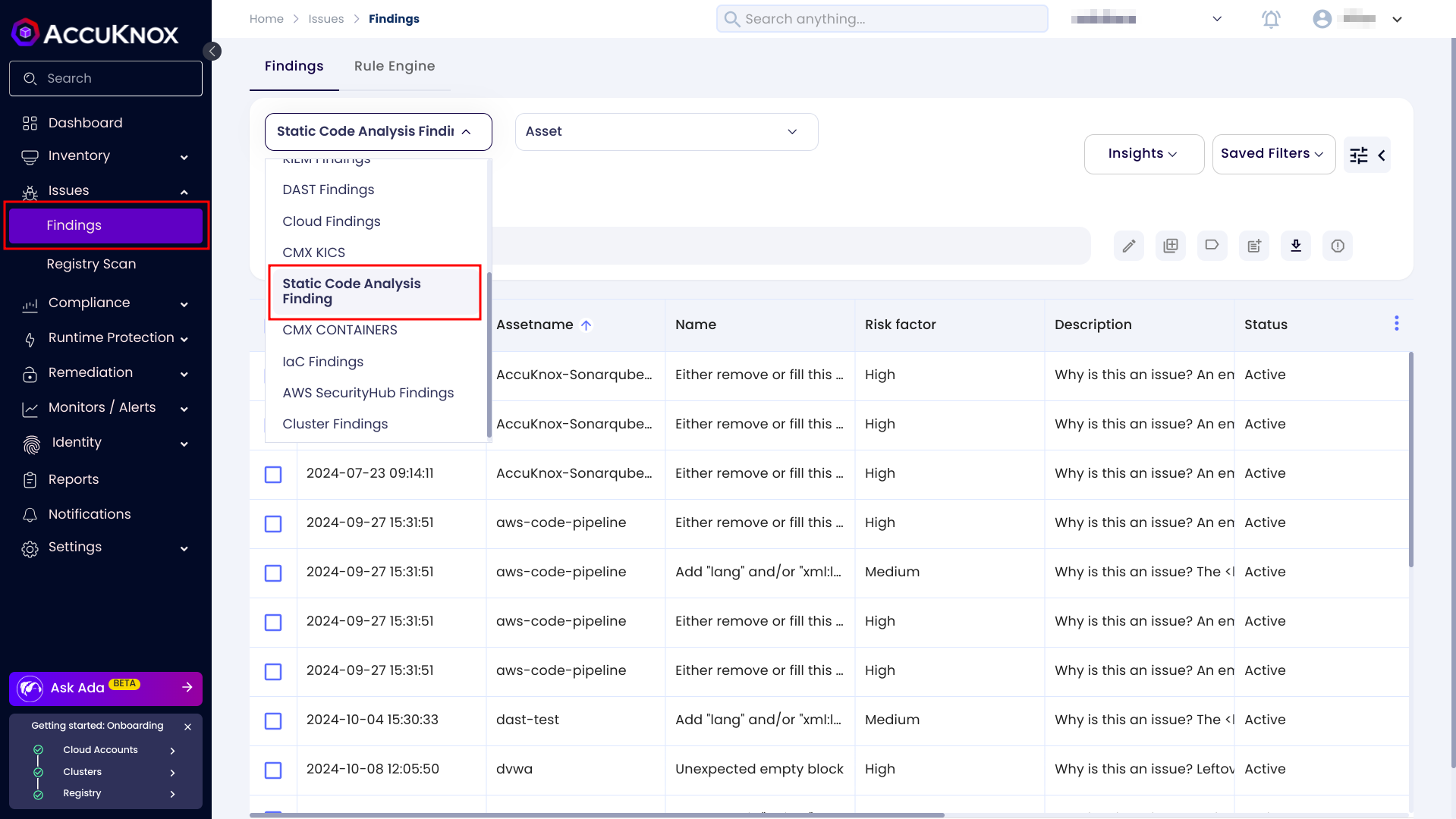Click the Search anything field

click(x=882, y=19)
